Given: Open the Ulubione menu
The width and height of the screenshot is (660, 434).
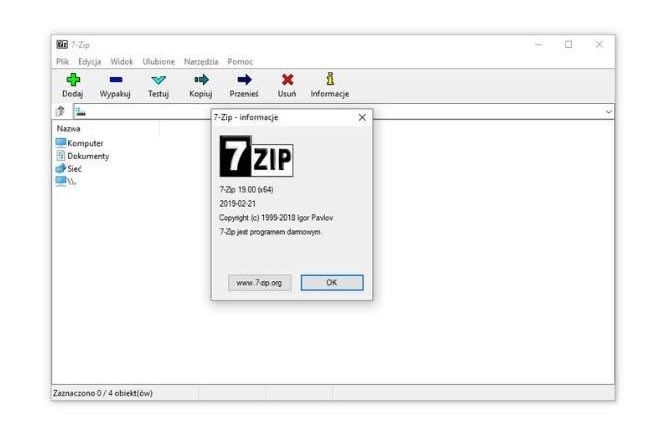Looking at the screenshot, I should point(158,61).
